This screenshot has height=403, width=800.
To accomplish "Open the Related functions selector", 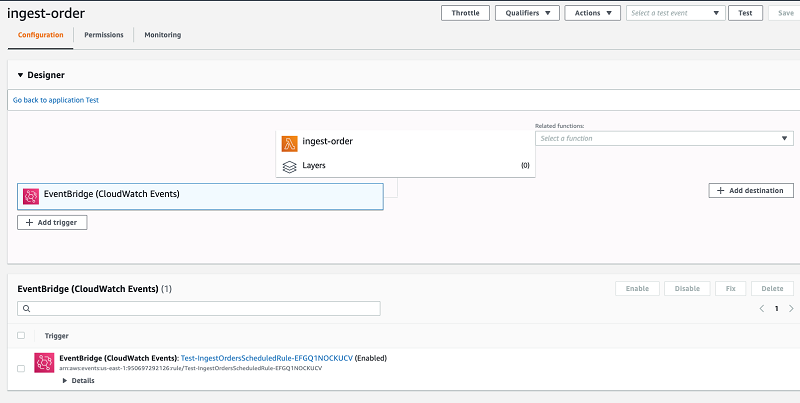I will 664,138.
